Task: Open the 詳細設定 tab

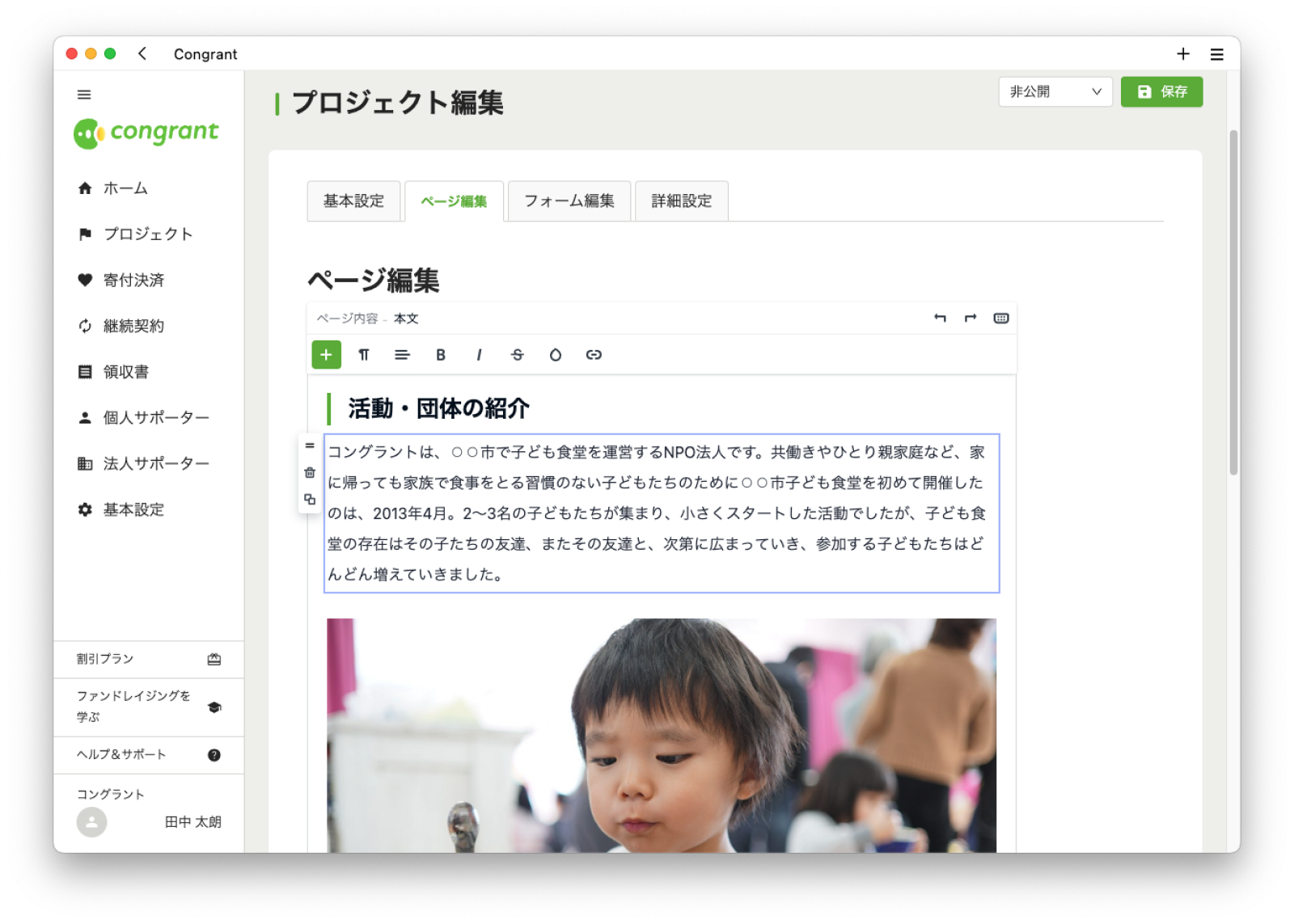Action: click(682, 201)
